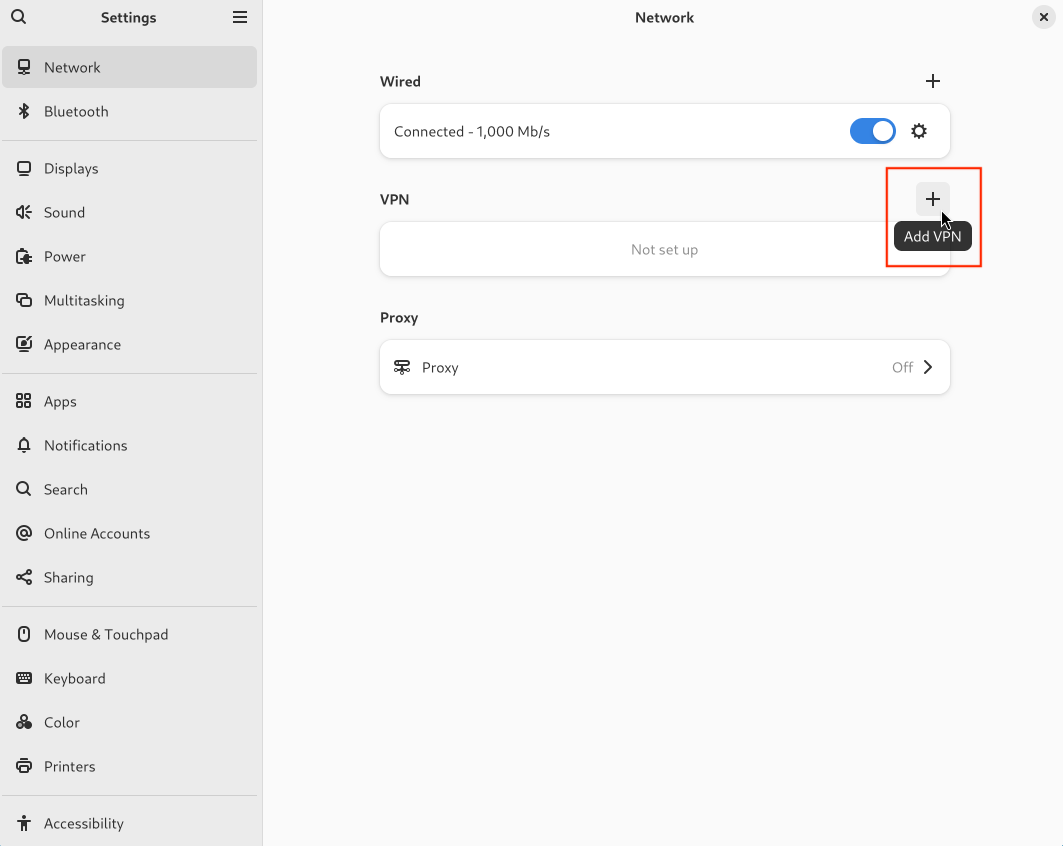The width and height of the screenshot is (1063, 846).
Task: Click the Accessibility figure icon
Action: (24, 823)
